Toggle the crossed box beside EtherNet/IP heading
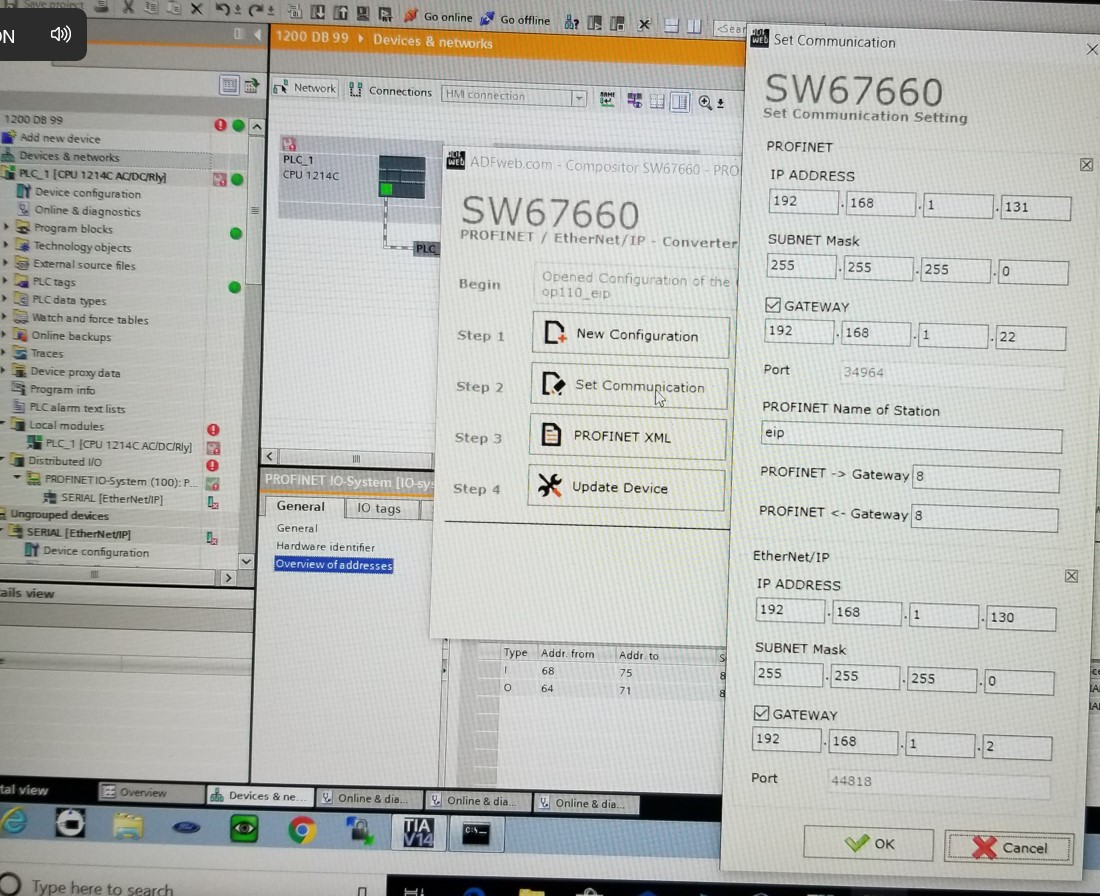Viewport: 1100px width, 896px height. (x=1071, y=576)
